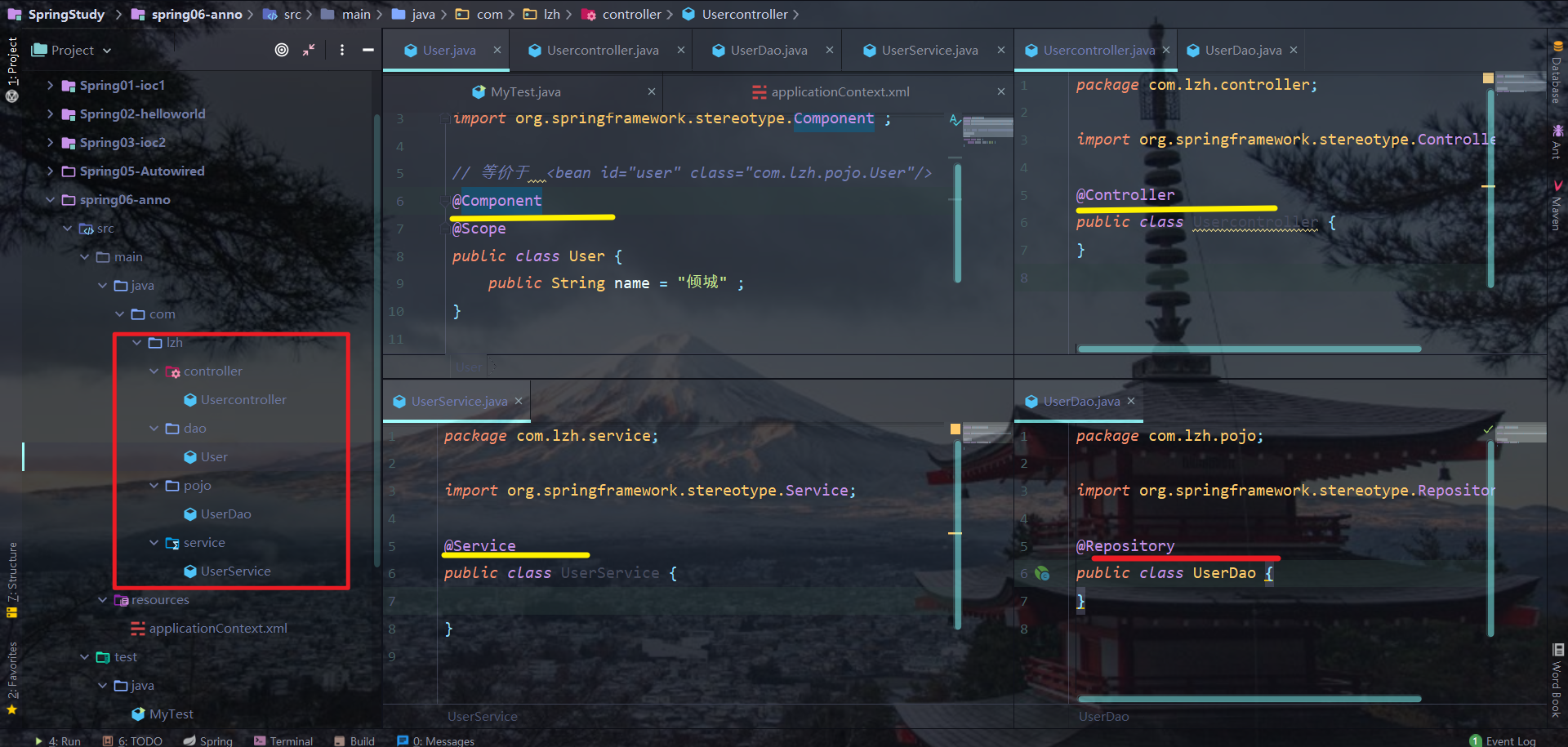Open the Build tool window
The width and height of the screenshot is (1568, 747).
354,740
